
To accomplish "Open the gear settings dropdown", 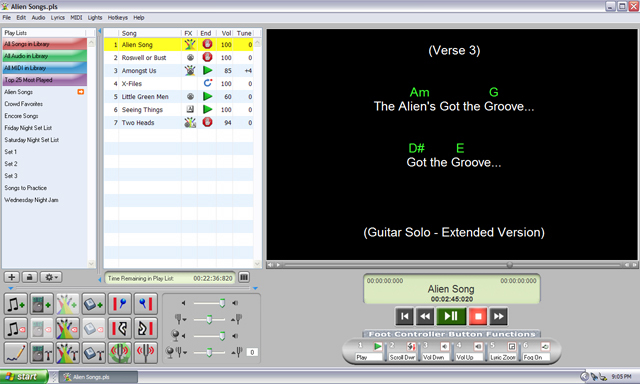I will [x=51, y=277].
